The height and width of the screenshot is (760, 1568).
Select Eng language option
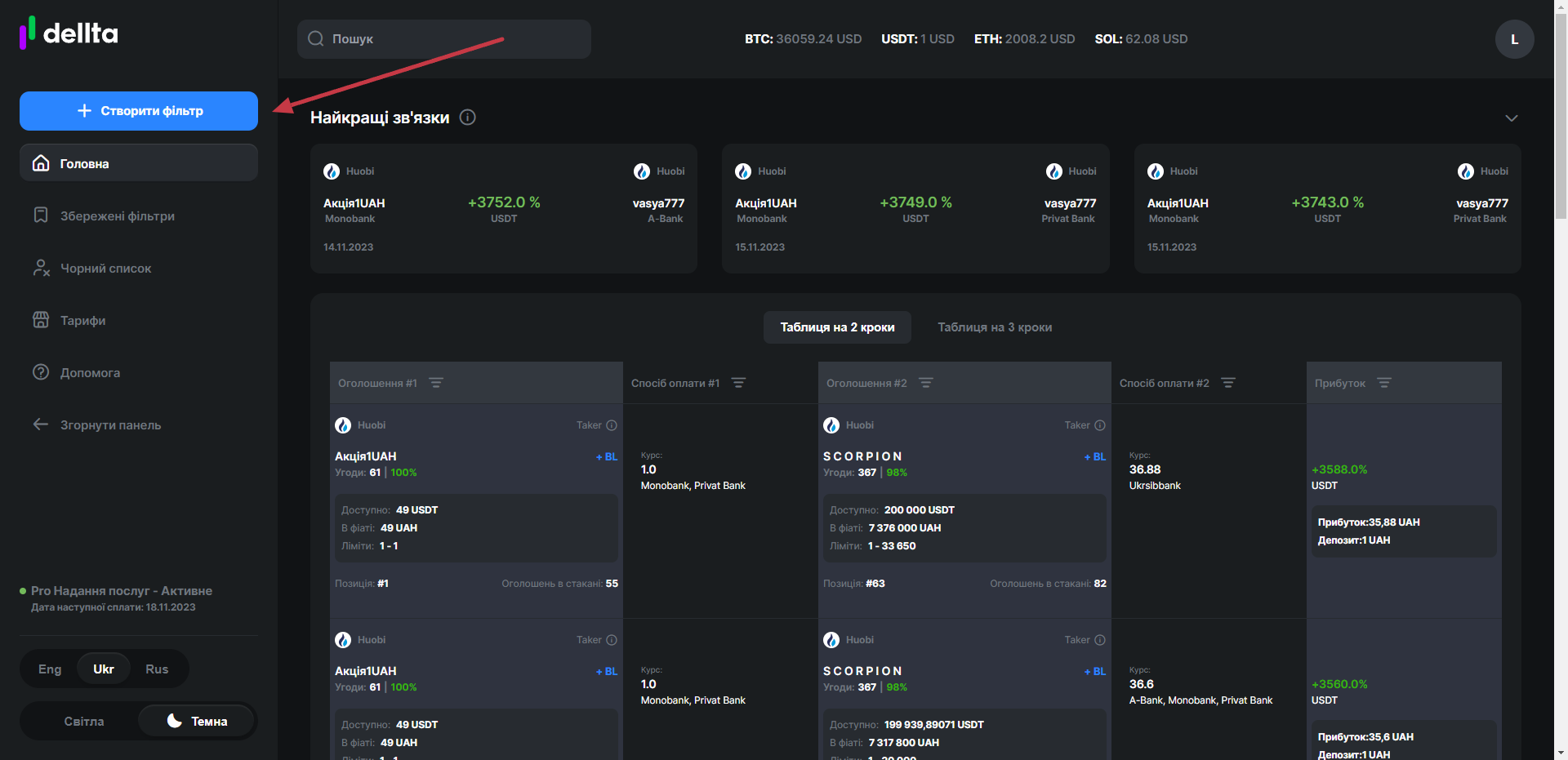(x=50, y=669)
